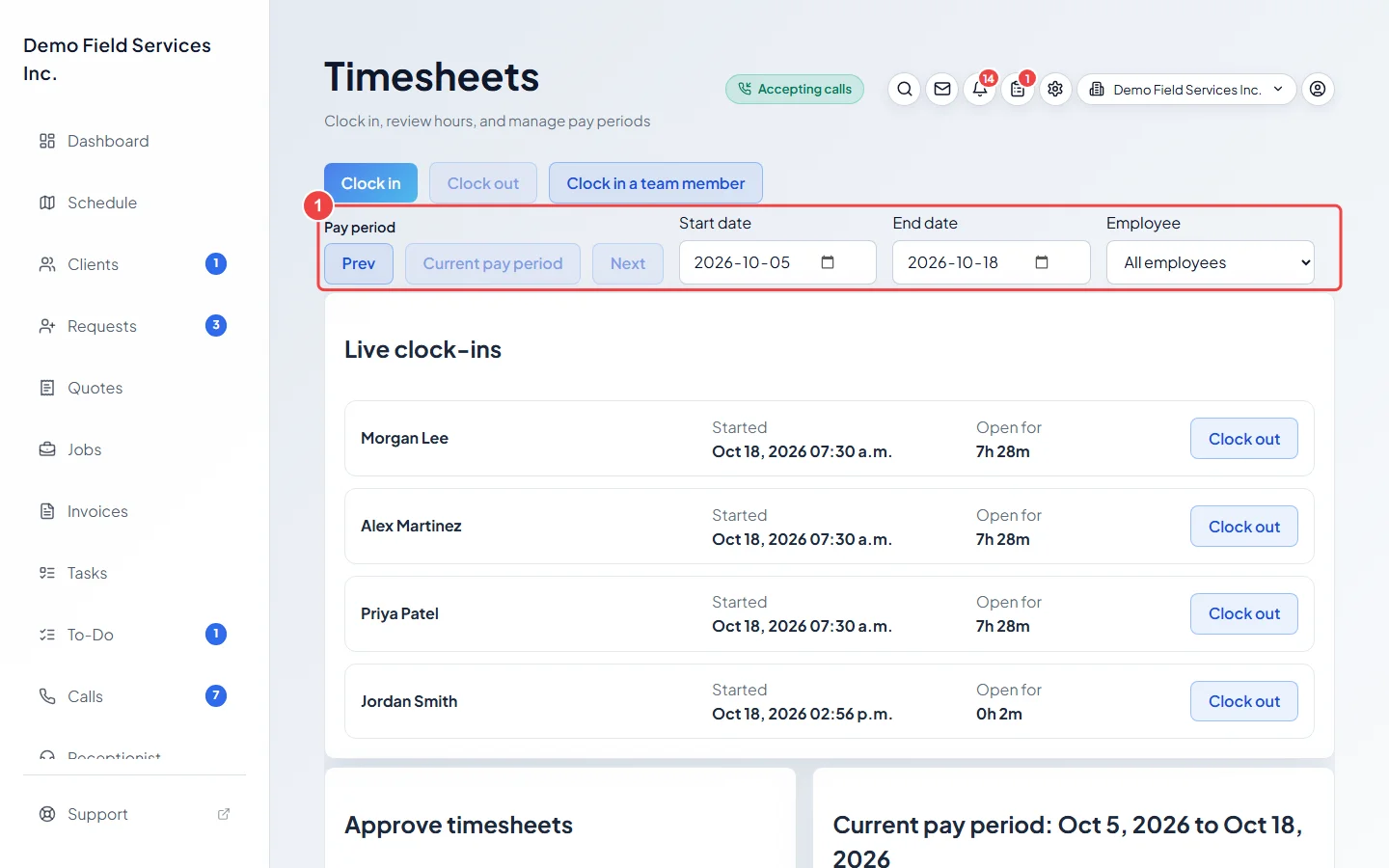This screenshot has width=1389, height=868.
Task: Click the Tasks list icon
Action: click(47, 573)
